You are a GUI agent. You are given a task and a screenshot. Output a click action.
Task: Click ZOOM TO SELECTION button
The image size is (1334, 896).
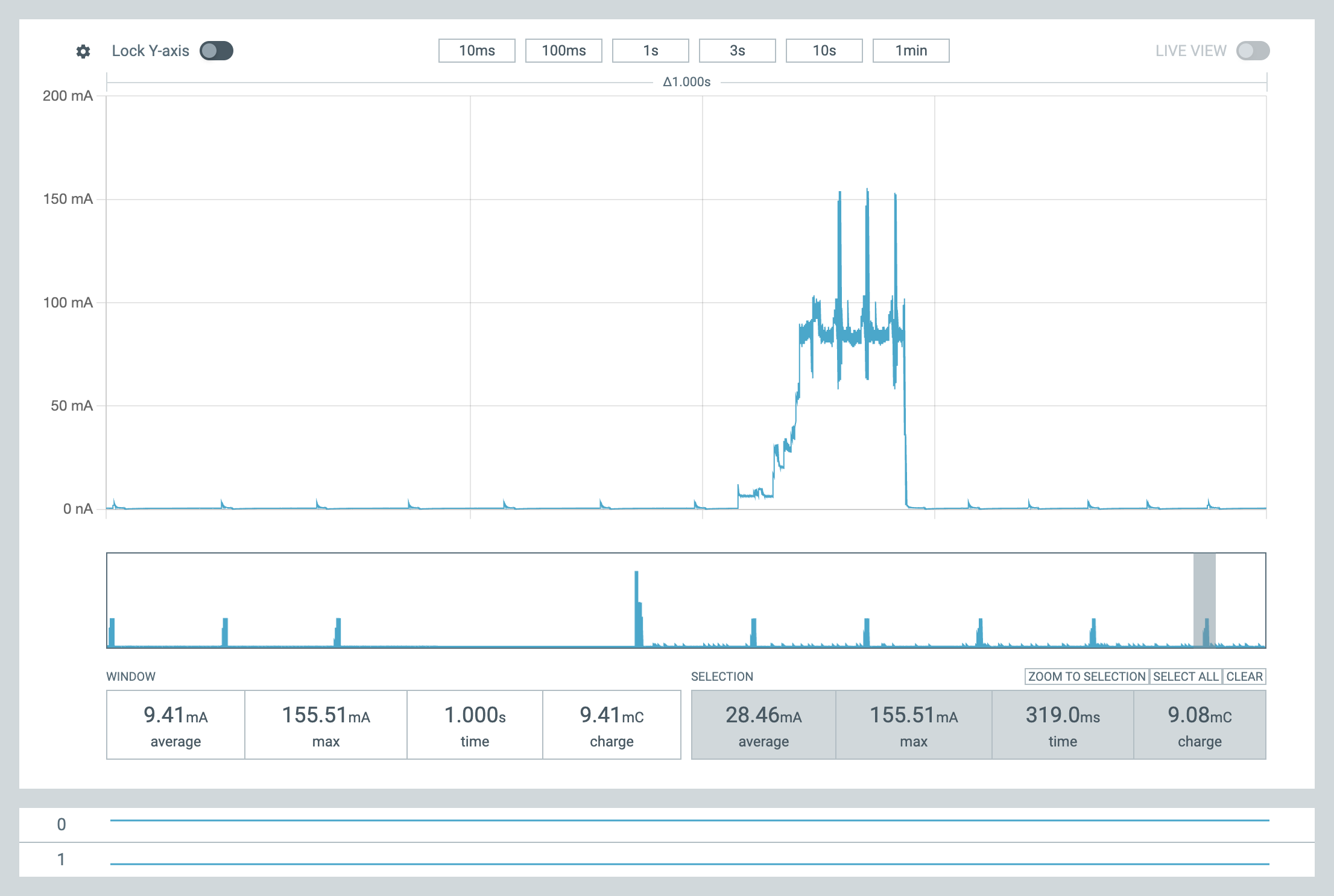tap(1086, 677)
